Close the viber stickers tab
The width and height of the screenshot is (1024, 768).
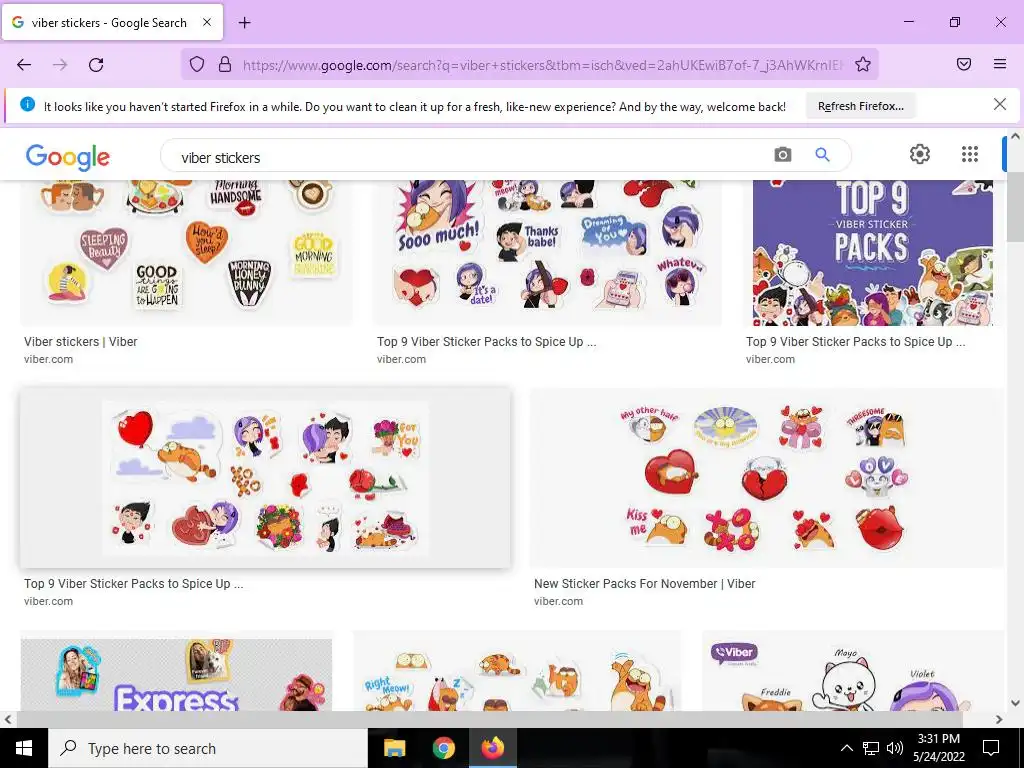click(x=206, y=22)
